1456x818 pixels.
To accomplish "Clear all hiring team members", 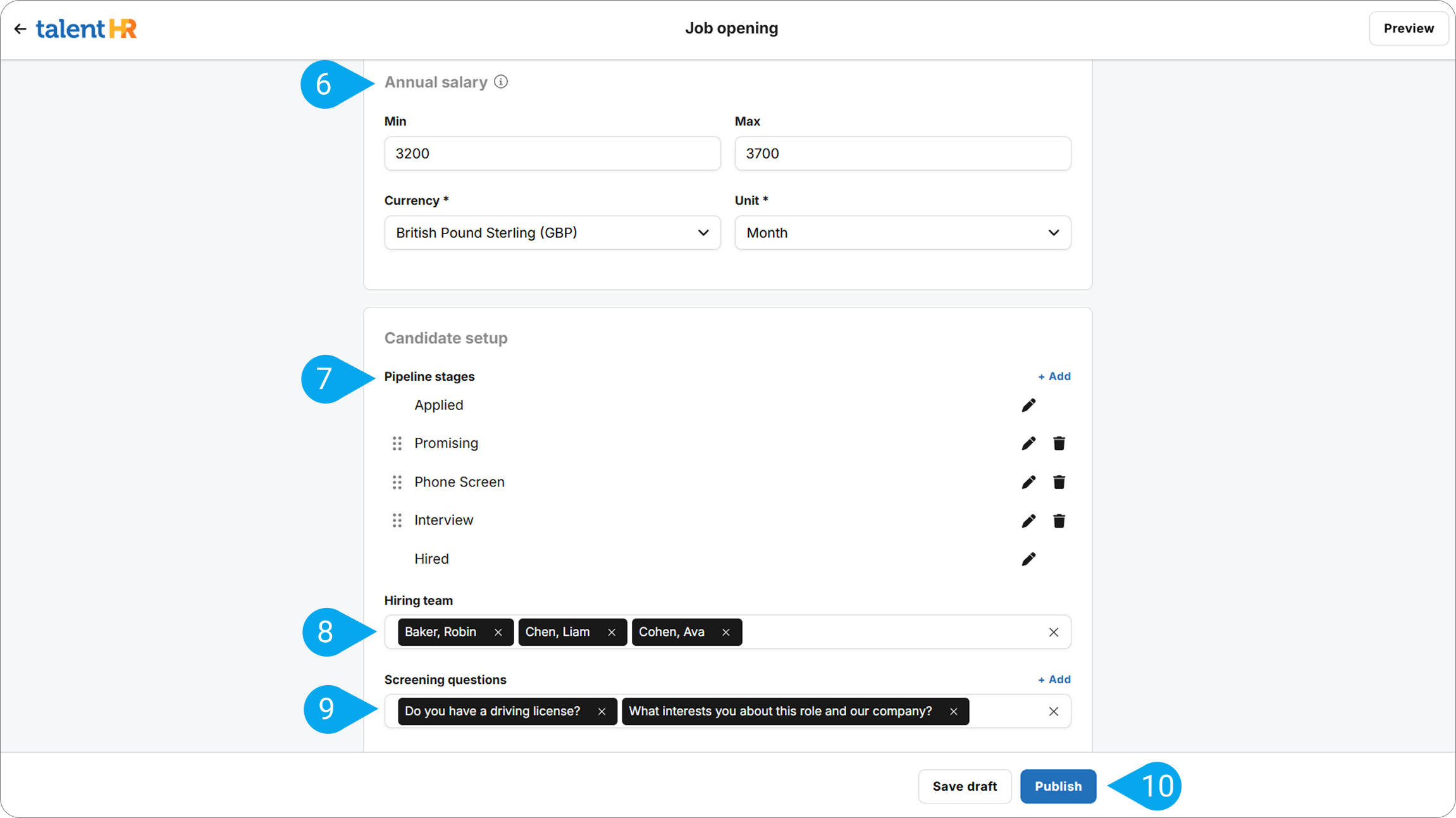I will click(1053, 633).
